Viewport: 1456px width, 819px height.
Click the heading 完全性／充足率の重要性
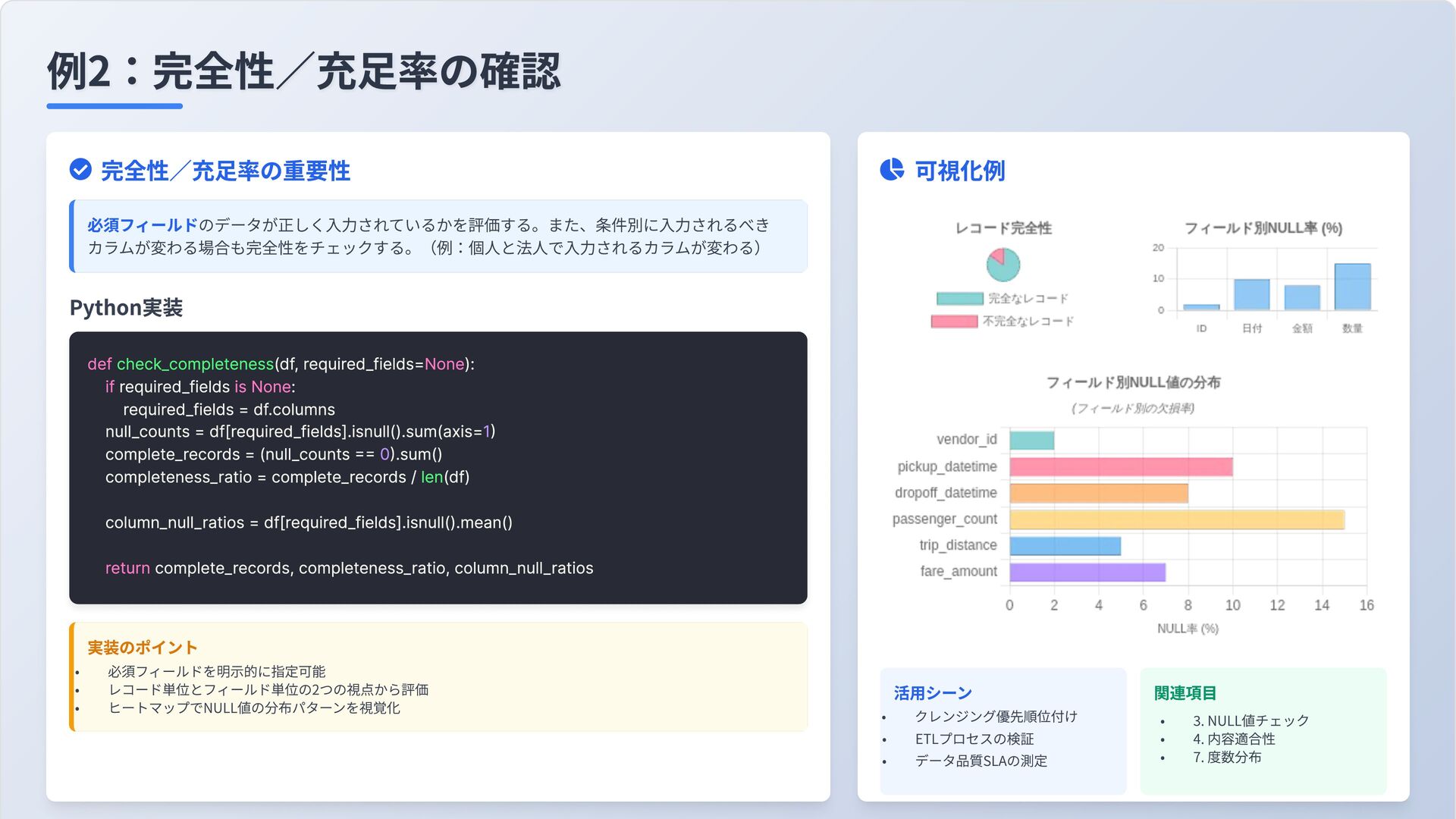pos(225,171)
